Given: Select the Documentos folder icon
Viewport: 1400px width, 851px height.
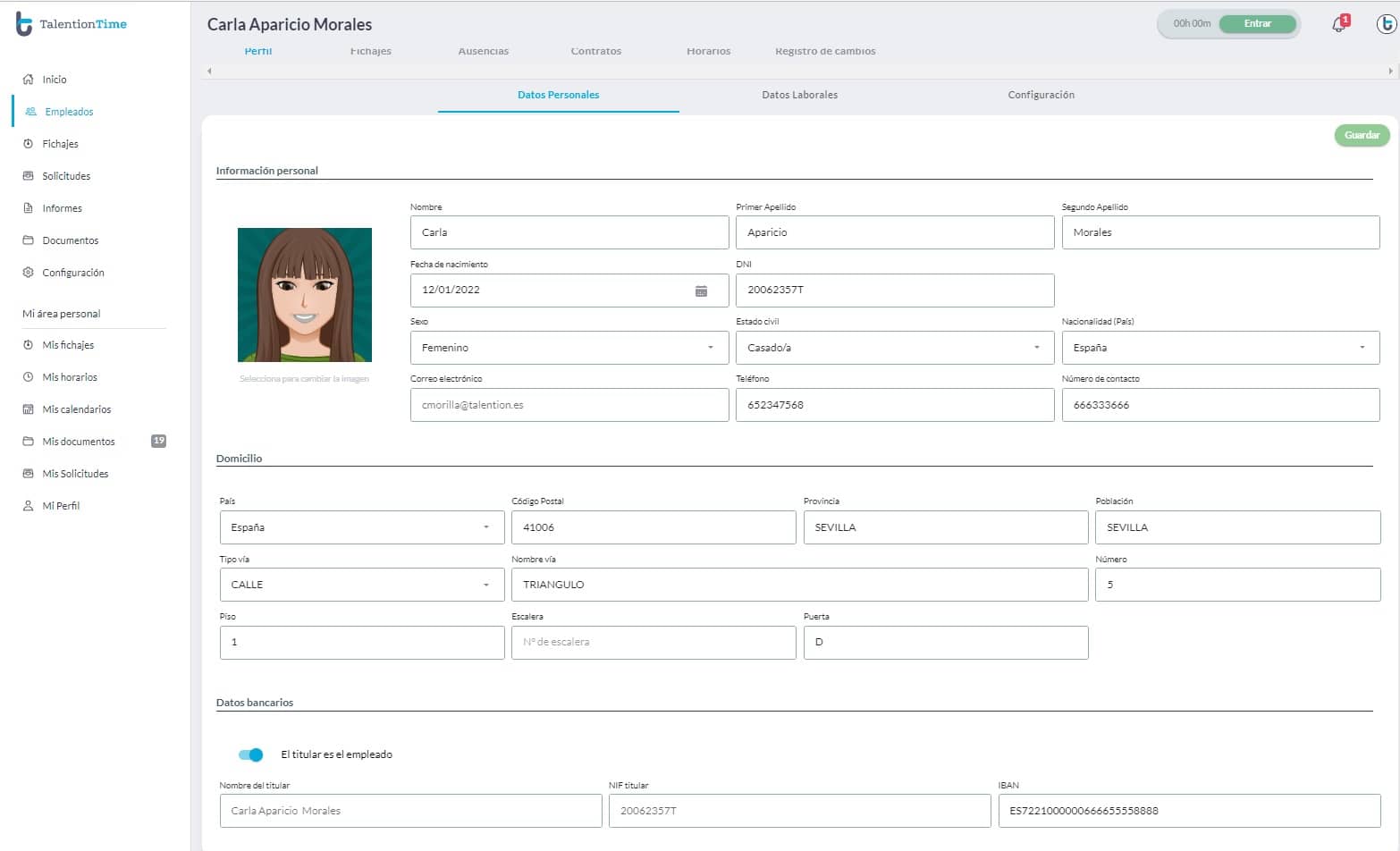Looking at the screenshot, I should (27, 240).
